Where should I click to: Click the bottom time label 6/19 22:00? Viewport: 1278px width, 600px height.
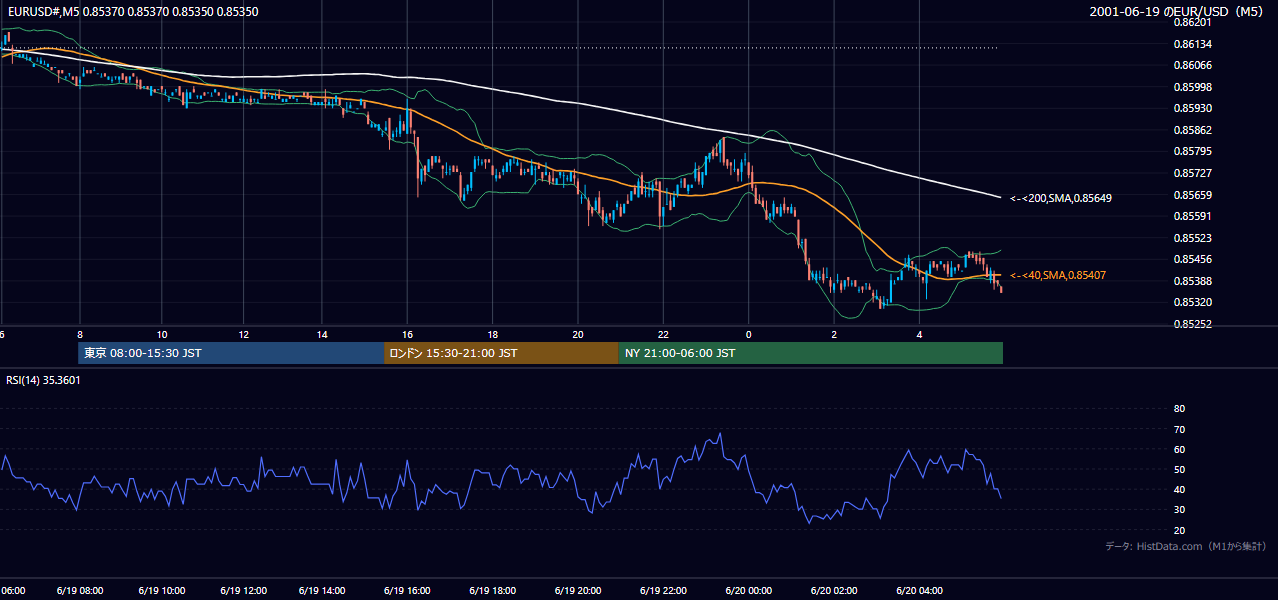[663, 590]
